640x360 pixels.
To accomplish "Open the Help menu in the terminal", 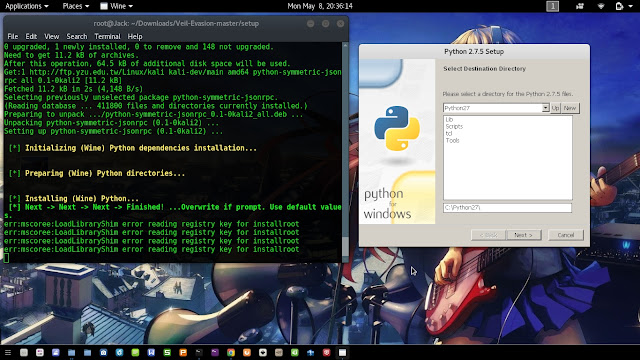I will (135, 36).
